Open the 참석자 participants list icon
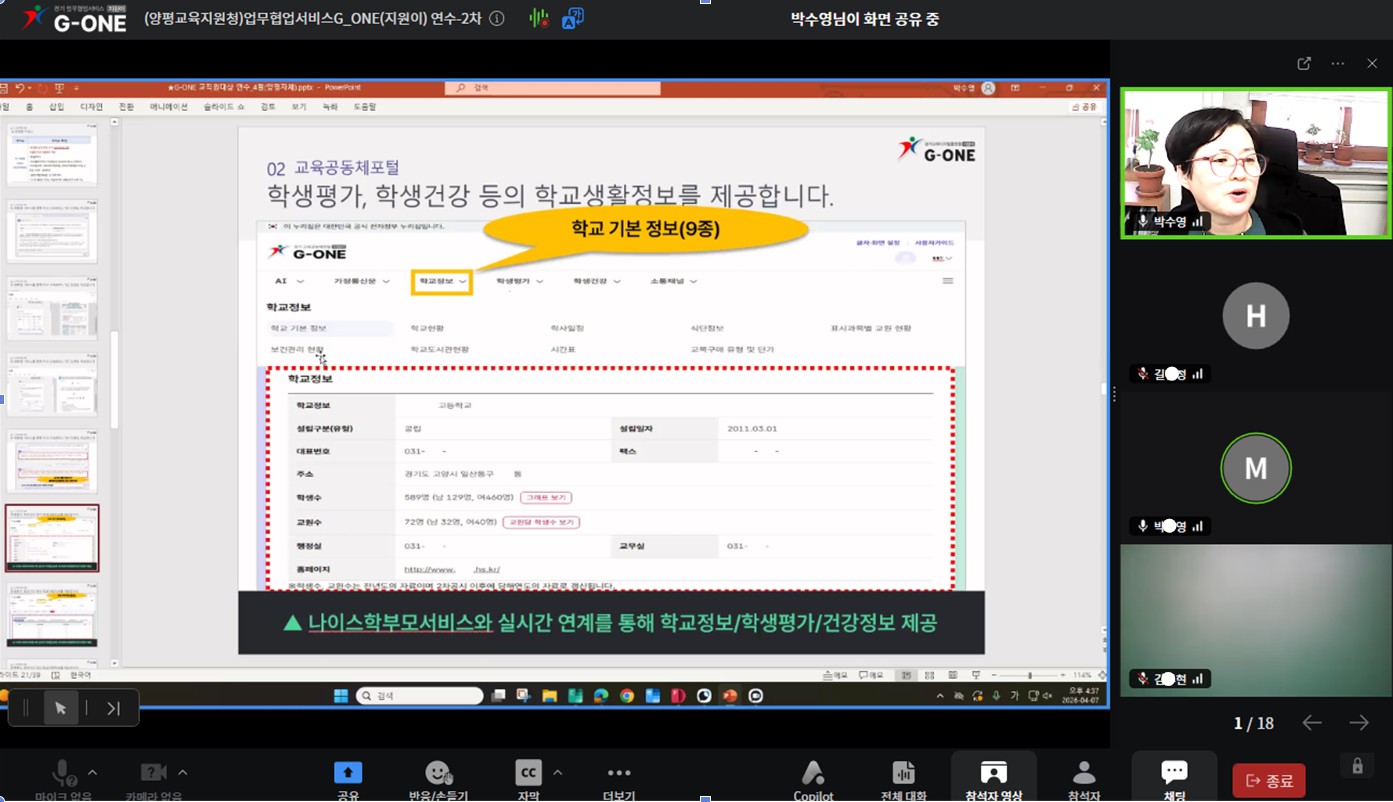The image size is (1393, 802). point(1084,772)
